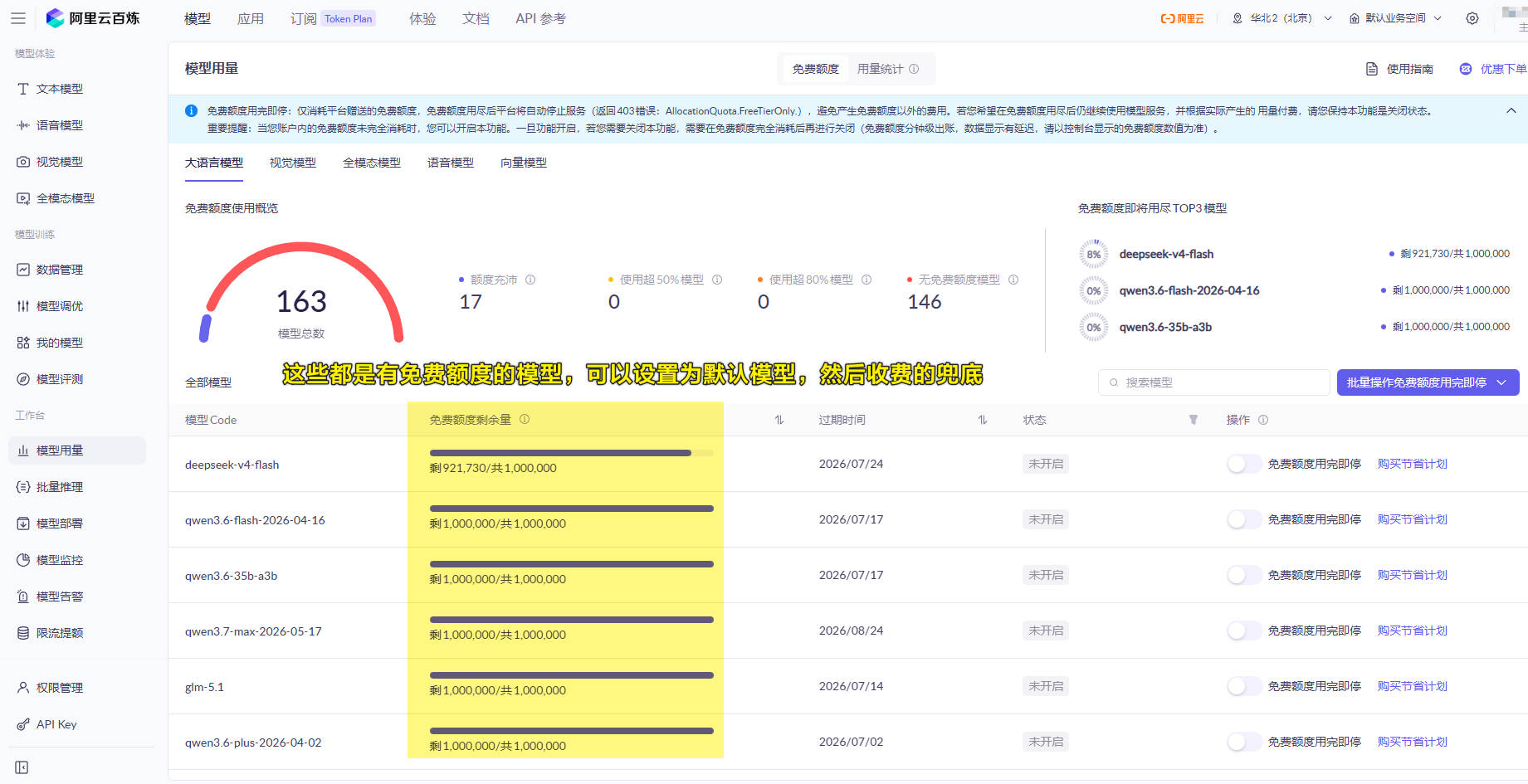Image resolution: width=1528 pixels, height=784 pixels.
Task: Click info icon next to 用量统计
Action: coord(914,69)
